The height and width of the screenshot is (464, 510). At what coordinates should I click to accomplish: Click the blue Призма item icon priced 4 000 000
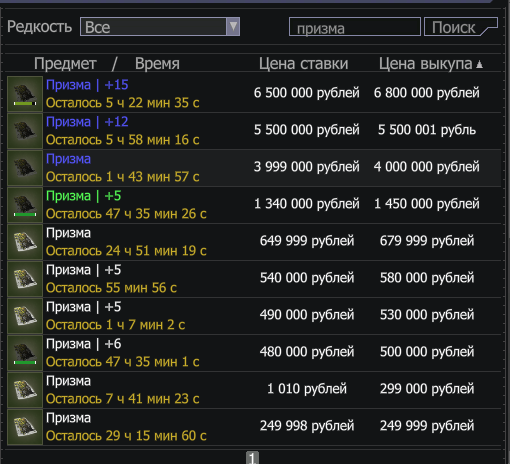[x=25, y=168]
